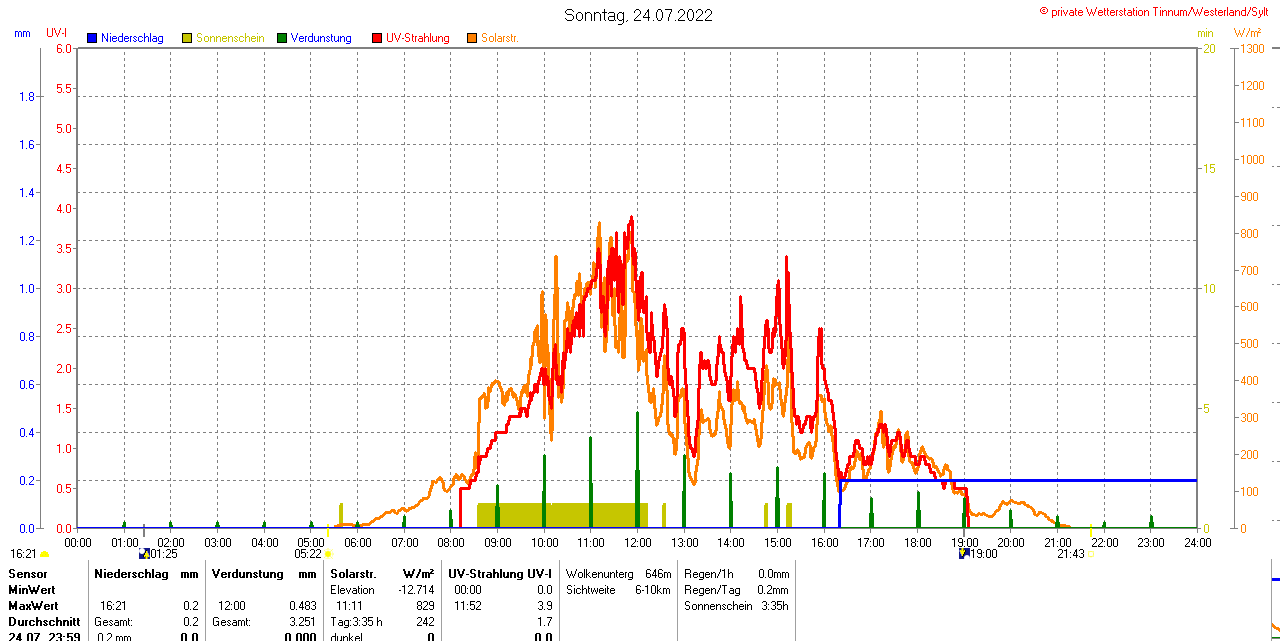Click the sunset marker icon at 21:43
Screen dimensions: 1280x641
coord(1091,554)
